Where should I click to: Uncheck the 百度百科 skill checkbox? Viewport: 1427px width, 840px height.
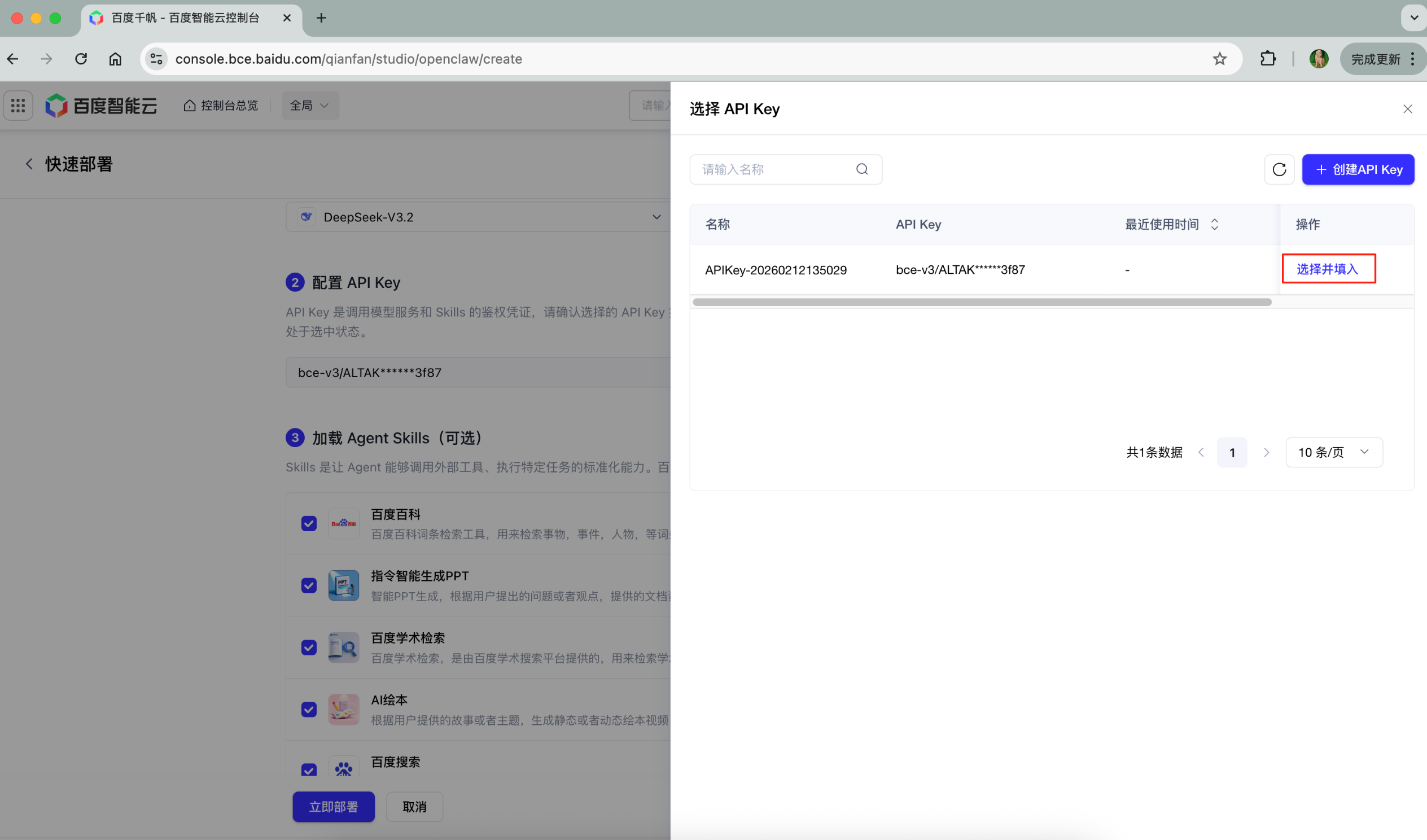point(309,523)
